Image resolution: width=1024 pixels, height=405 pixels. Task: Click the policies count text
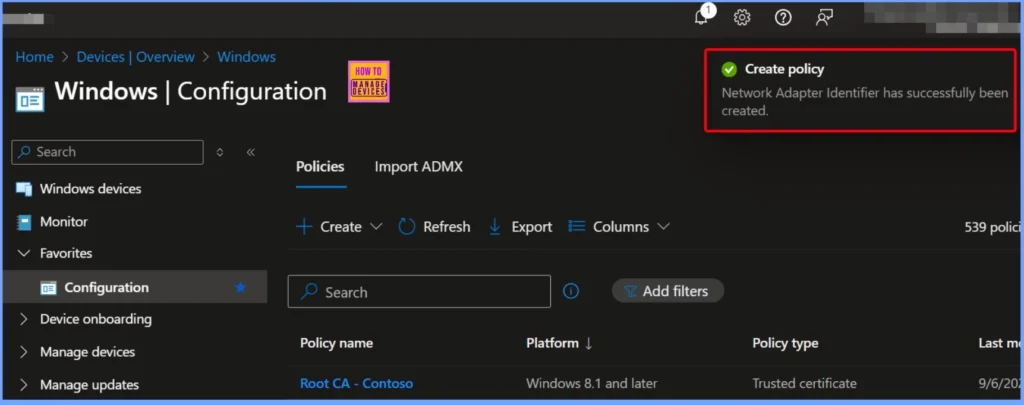[992, 227]
